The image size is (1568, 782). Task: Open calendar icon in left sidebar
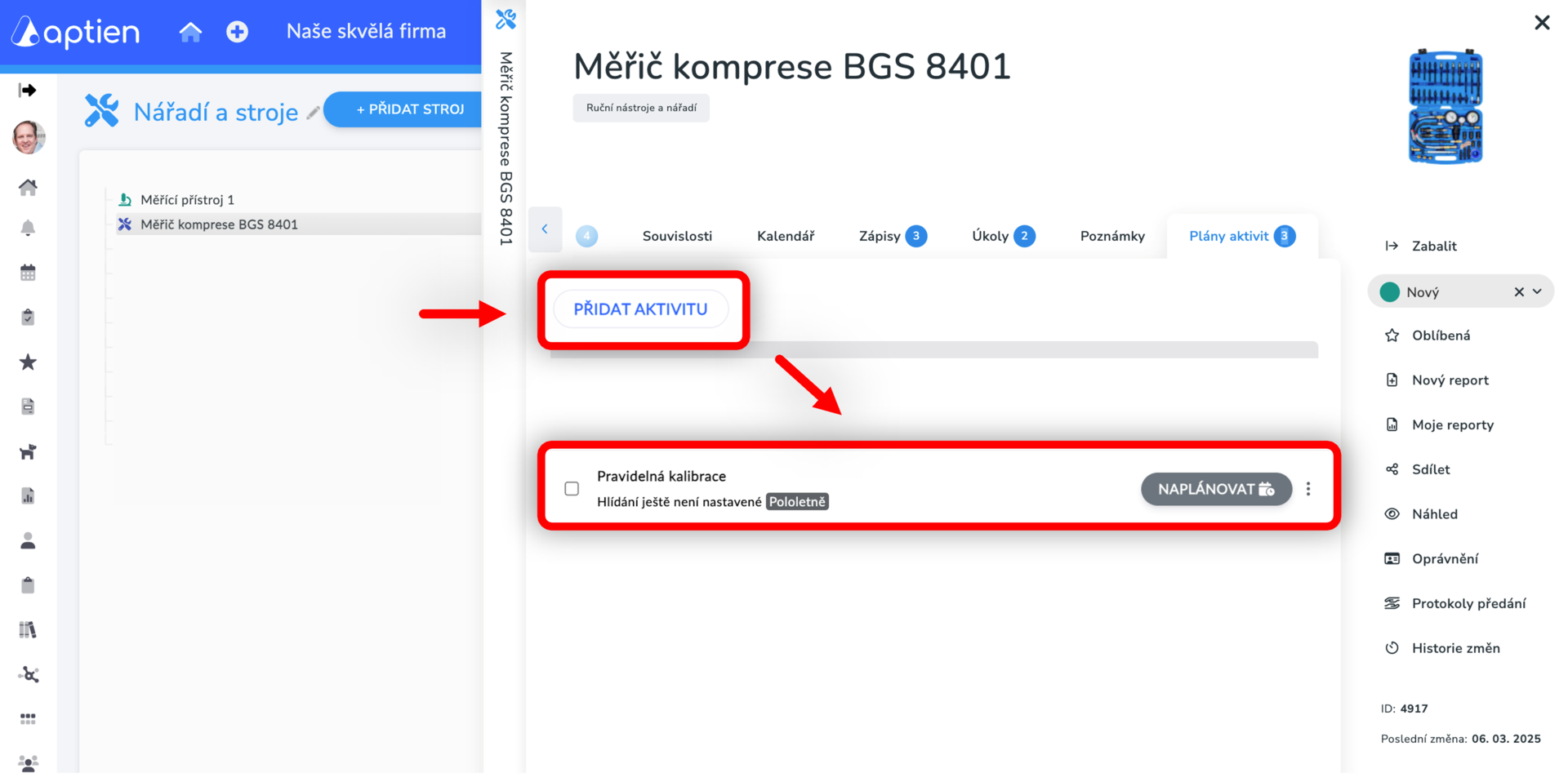tap(28, 273)
